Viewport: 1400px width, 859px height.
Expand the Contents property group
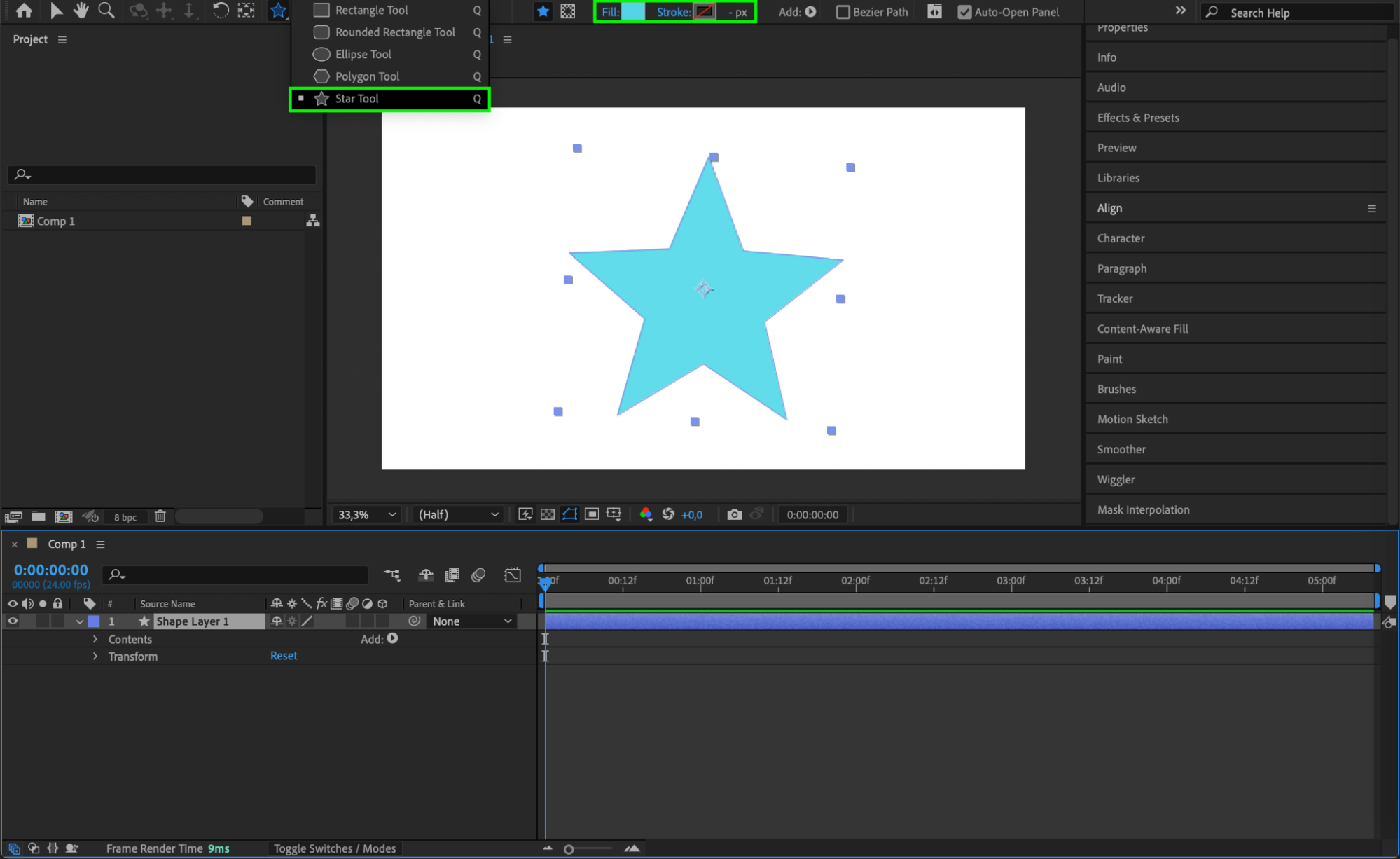(x=95, y=639)
